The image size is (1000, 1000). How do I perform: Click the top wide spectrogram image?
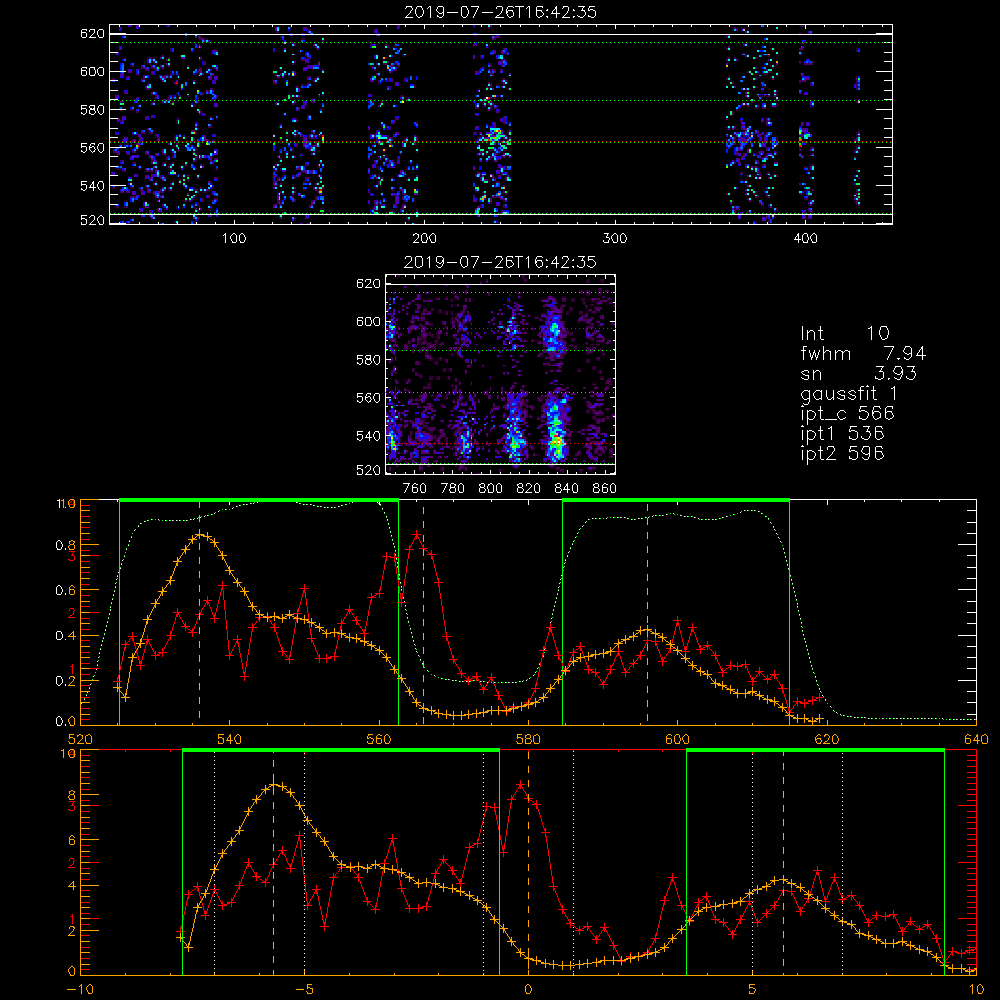pyautogui.click(x=501, y=124)
